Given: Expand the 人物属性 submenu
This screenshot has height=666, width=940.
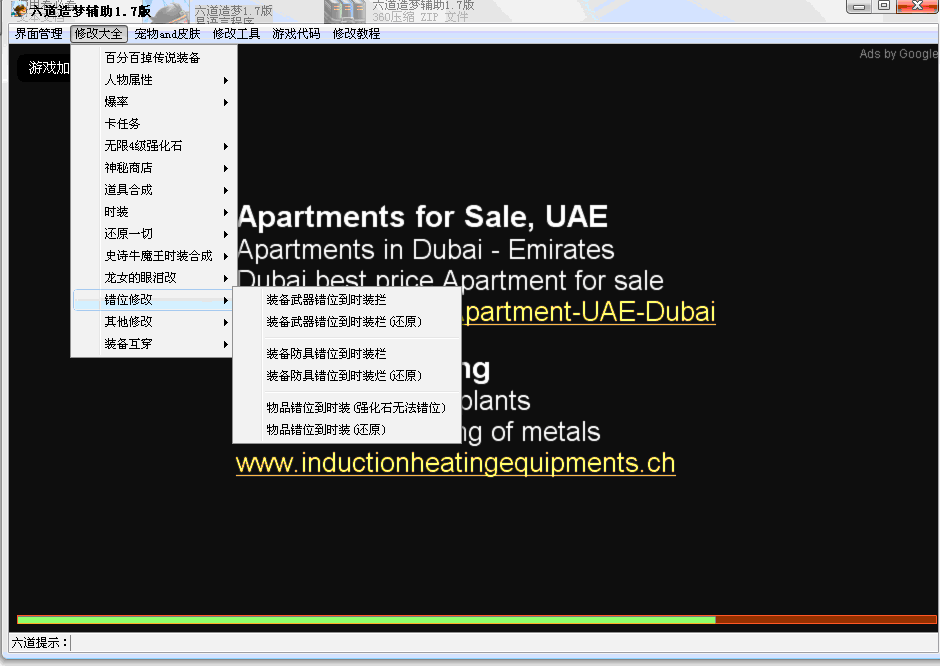Looking at the screenshot, I should point(154,80).
